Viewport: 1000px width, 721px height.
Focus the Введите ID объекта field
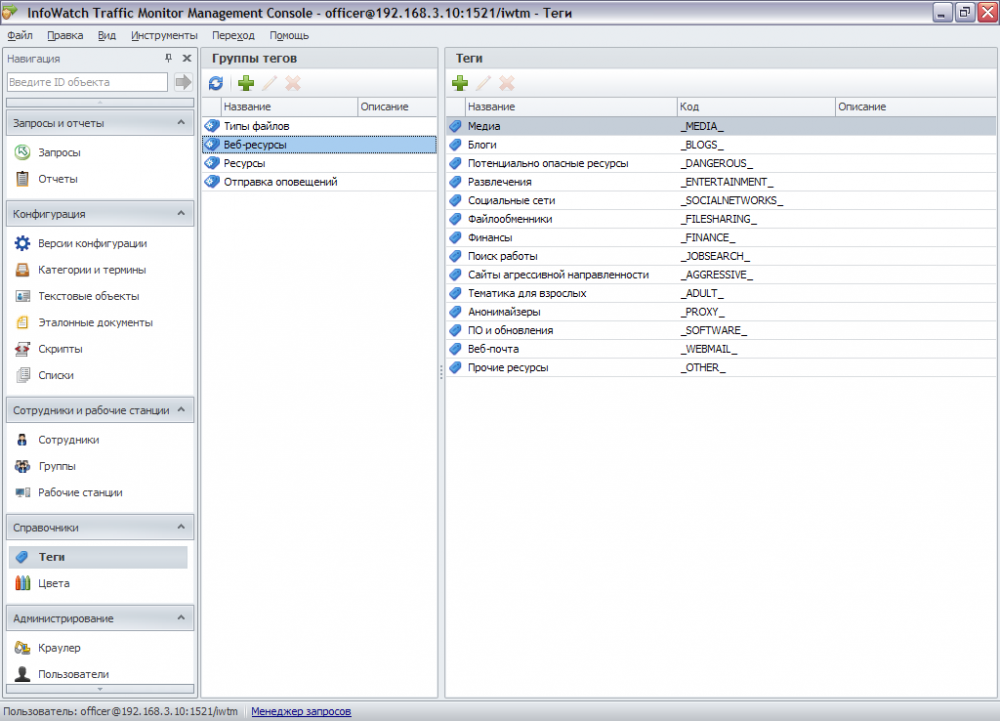(x=87, y=82)
